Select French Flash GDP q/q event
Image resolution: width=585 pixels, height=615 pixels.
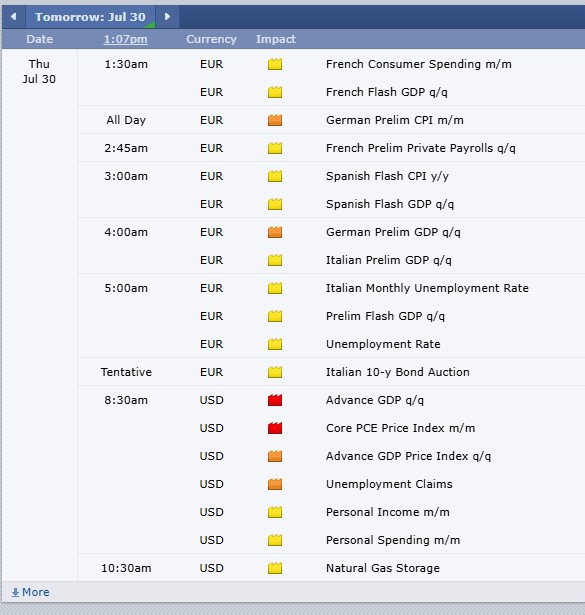tap(387, 92)
